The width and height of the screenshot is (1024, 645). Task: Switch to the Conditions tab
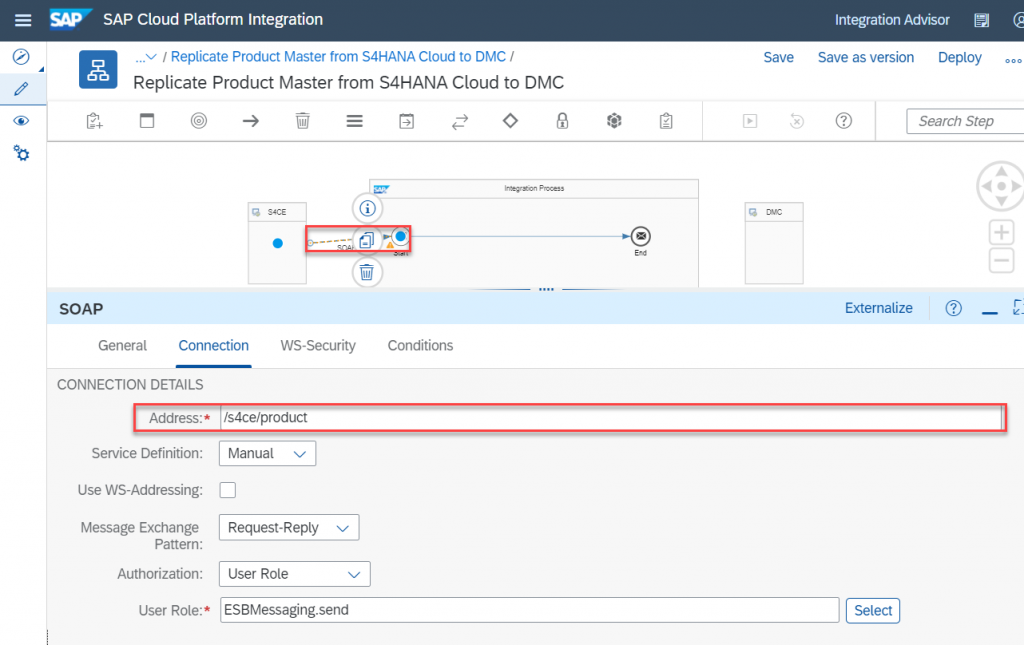pyautogui.click(x=420, y=345)
